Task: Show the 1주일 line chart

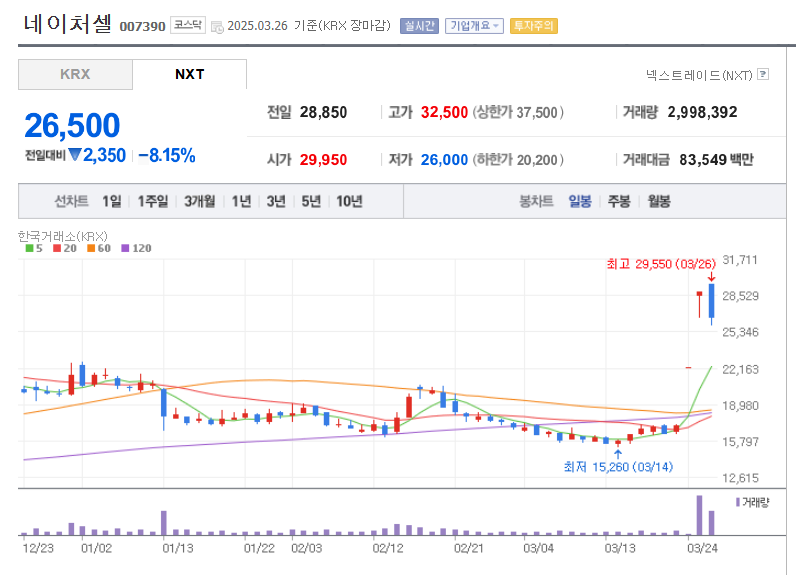Action: pyautogui.click(x=153, y=201)
